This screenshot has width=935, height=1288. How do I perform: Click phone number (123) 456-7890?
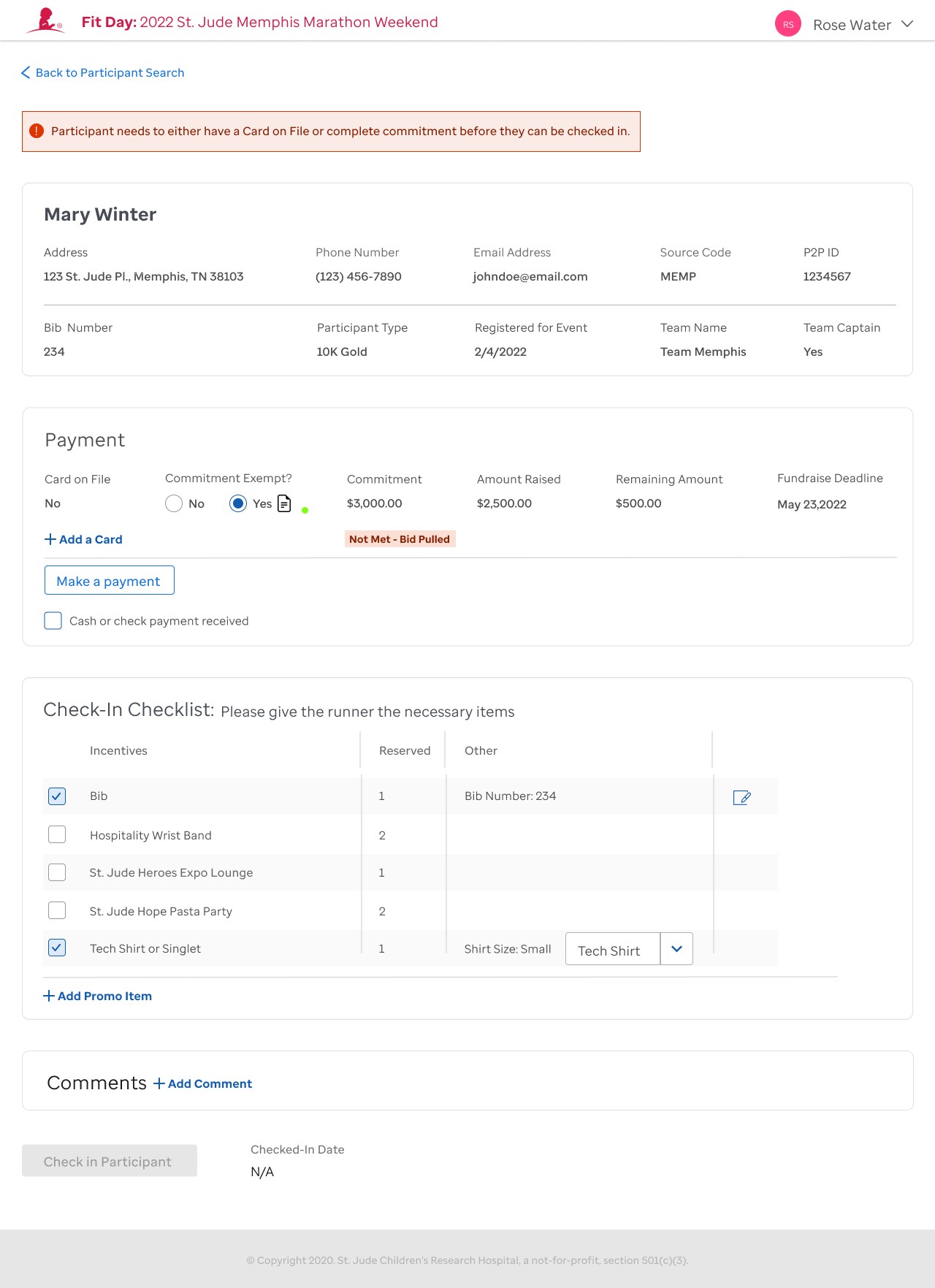[x=359, y=276]
